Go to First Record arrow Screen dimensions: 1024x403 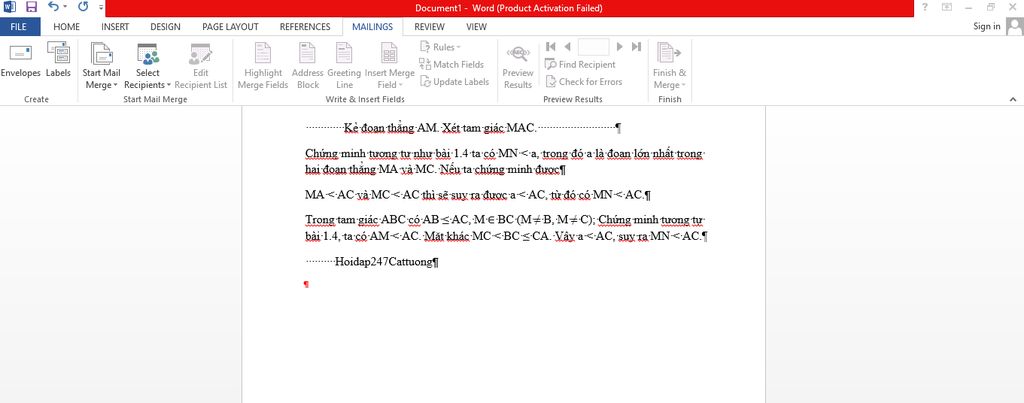click(x=551, y=46)
